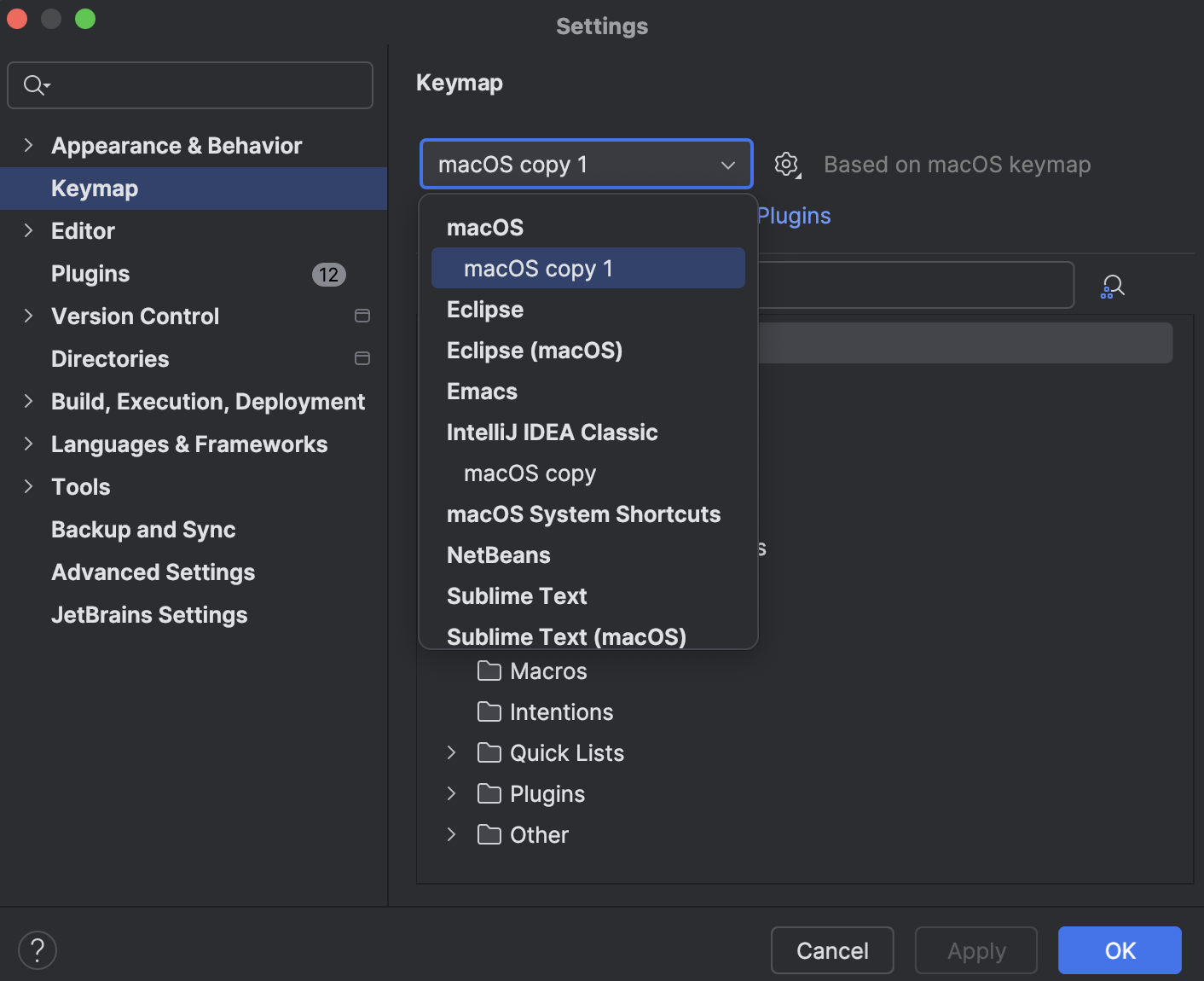Choose Sublime Text keymap in the list
Image resolution: width=1204 pixels, height=981 pixels.
[x=517, y=595]
